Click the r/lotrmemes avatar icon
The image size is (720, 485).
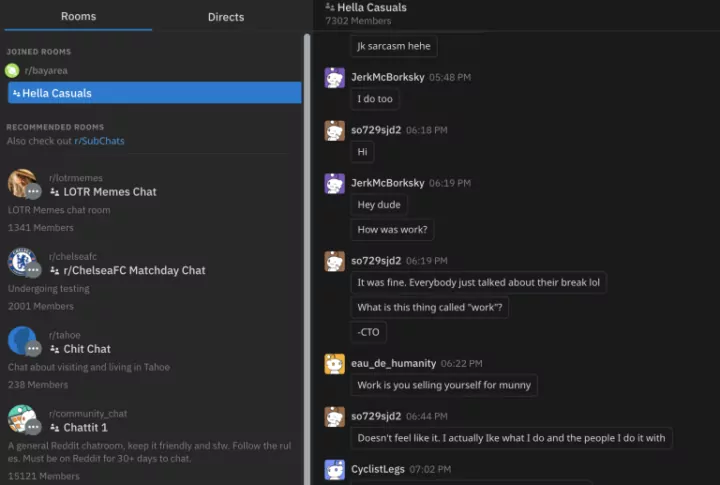[x=22, y=184]
